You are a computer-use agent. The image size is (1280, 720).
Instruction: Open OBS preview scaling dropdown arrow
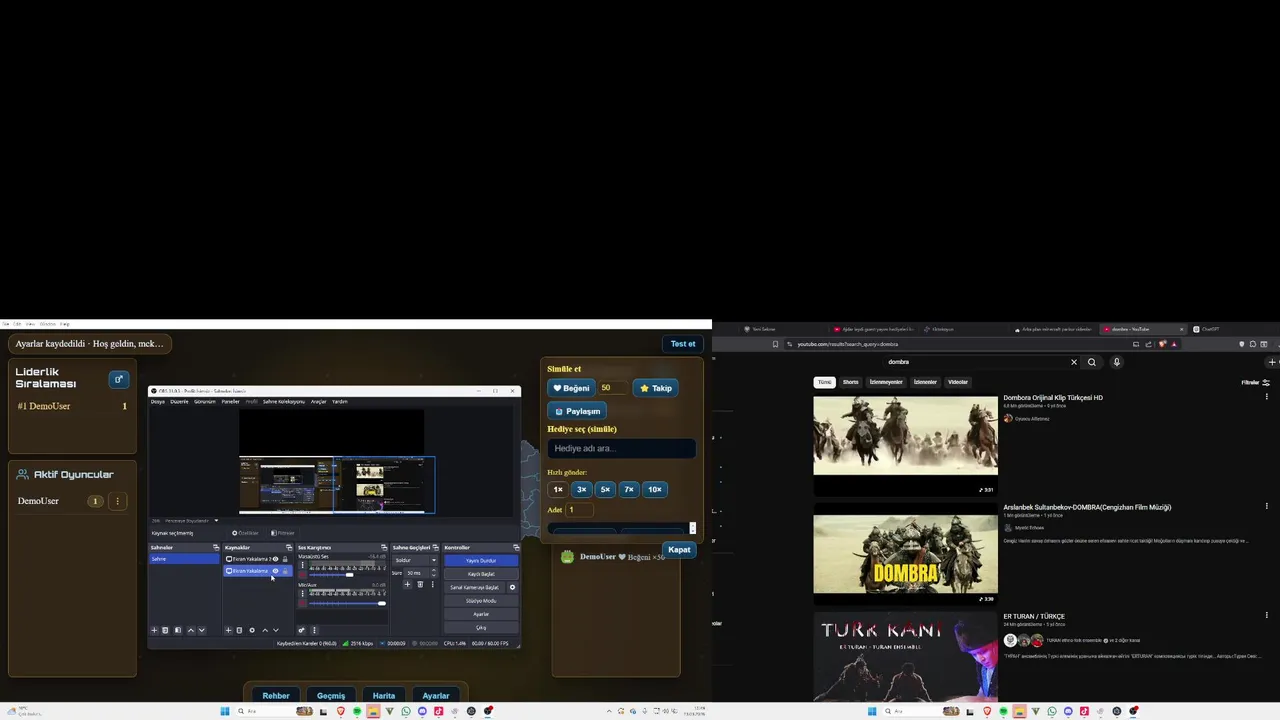216,520
